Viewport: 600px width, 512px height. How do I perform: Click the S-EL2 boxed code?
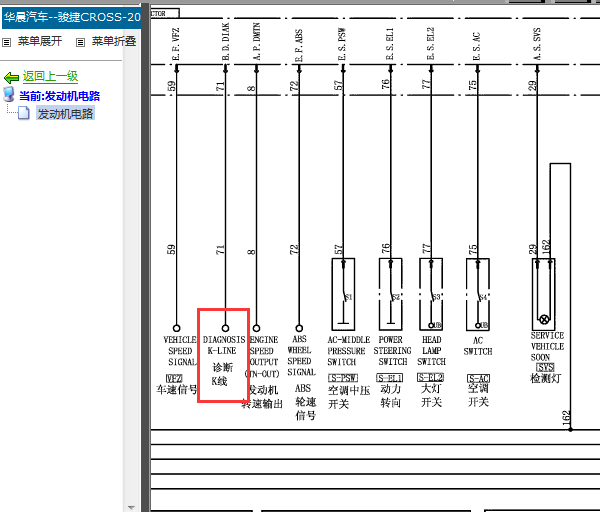(x=430, y=378)
